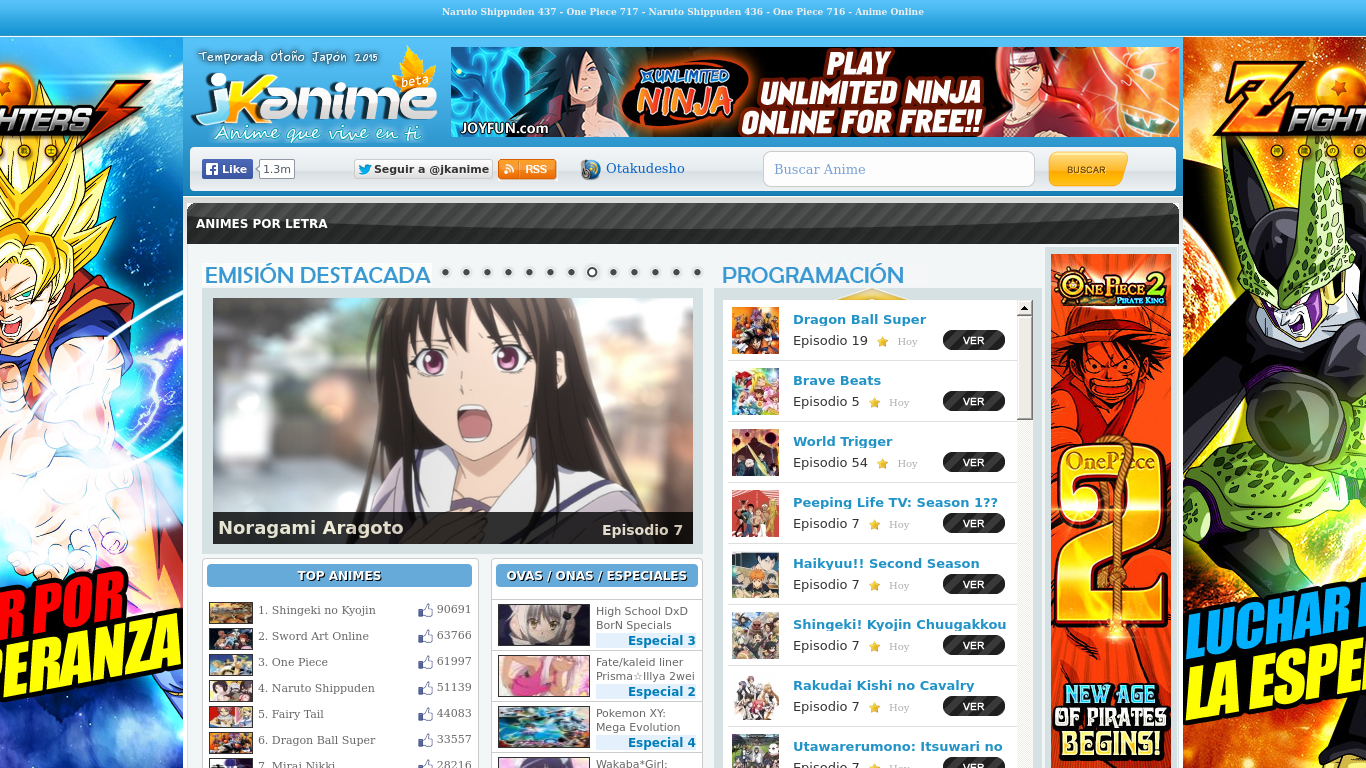This screenshot has width=1366, height=768.
Task: Click VER for Peeping Life TV
Action: click(974, 524)
